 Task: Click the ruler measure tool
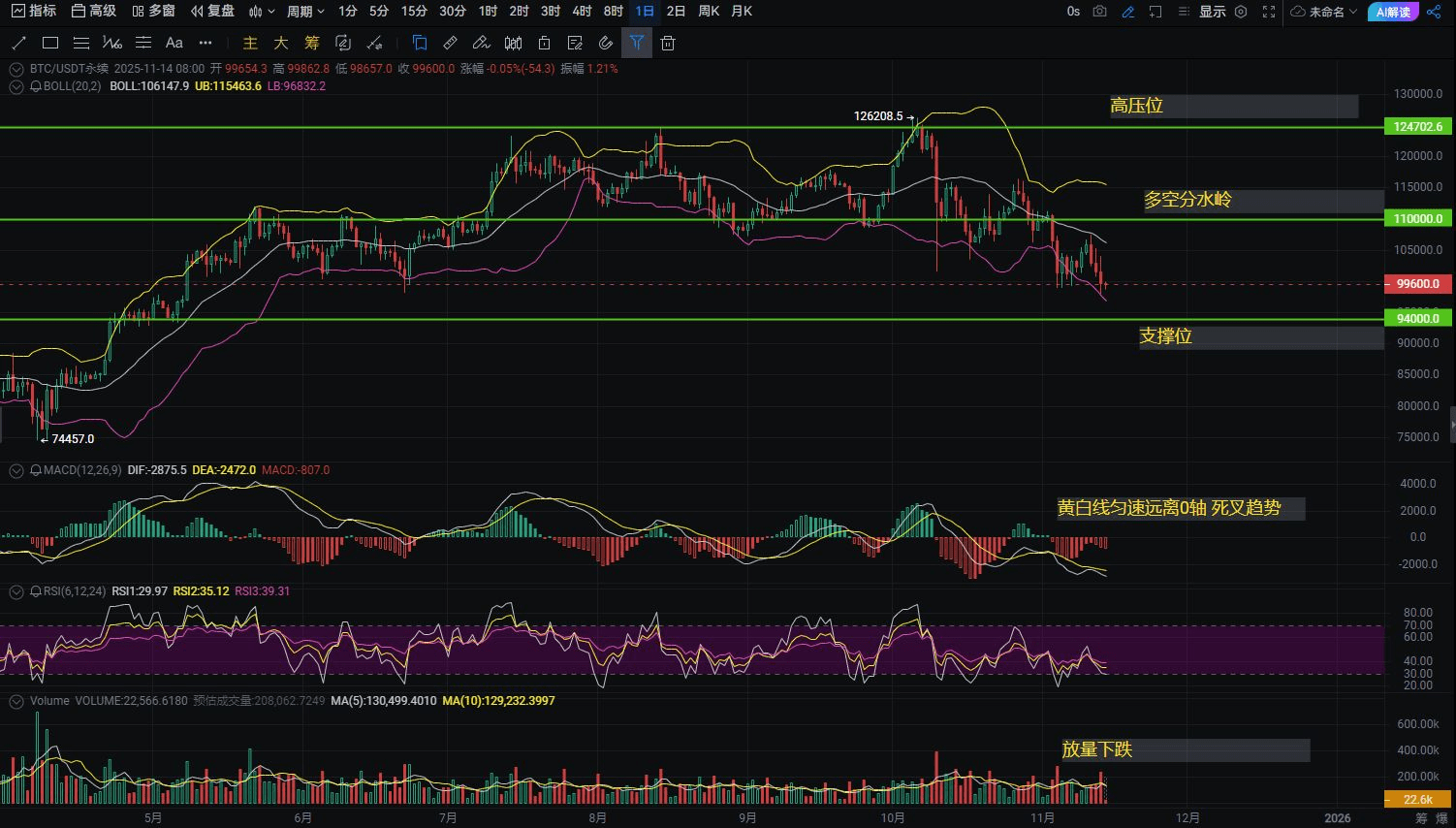click(x=450, y=43)
